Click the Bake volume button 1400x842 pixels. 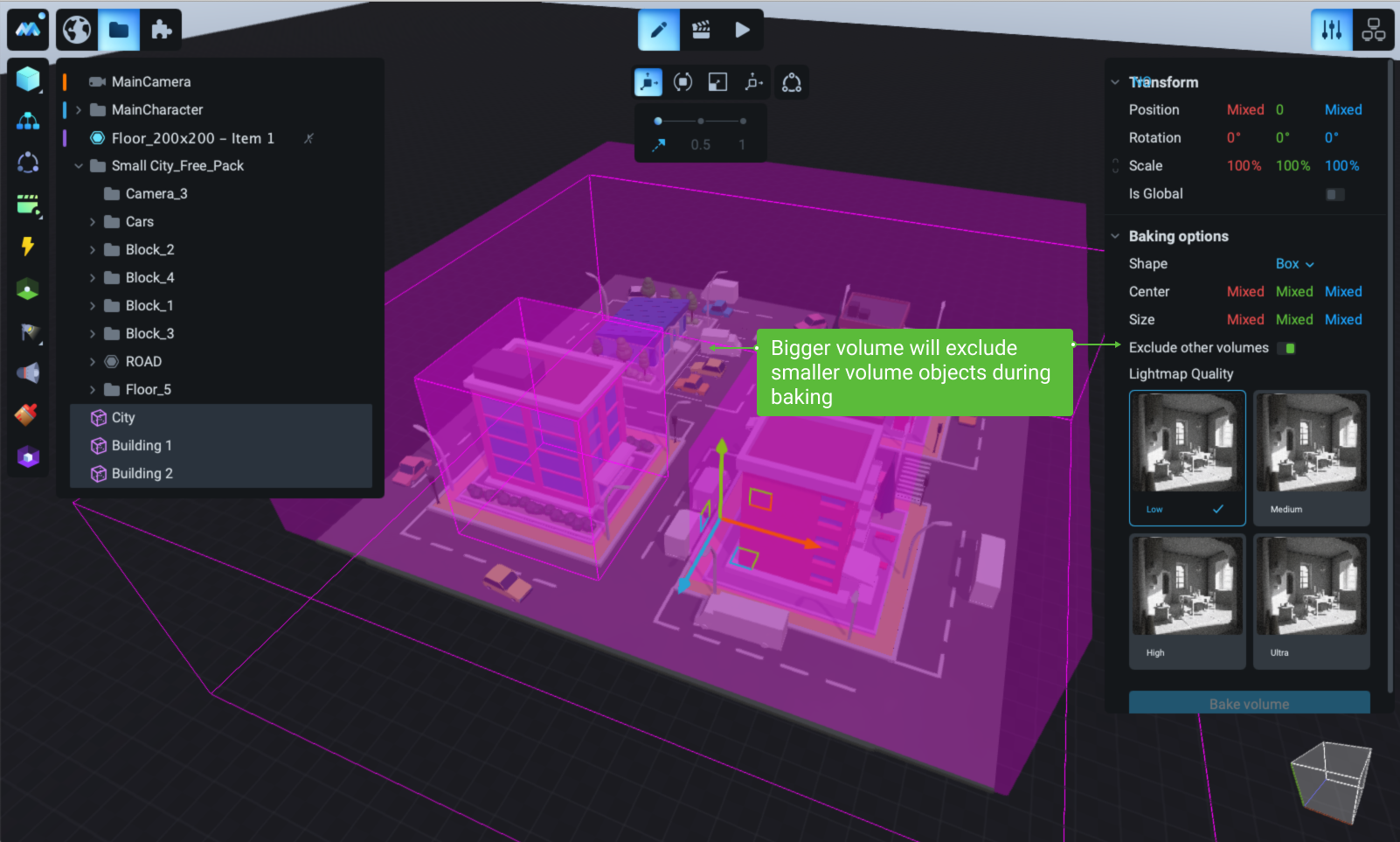tap(1249, 703)
